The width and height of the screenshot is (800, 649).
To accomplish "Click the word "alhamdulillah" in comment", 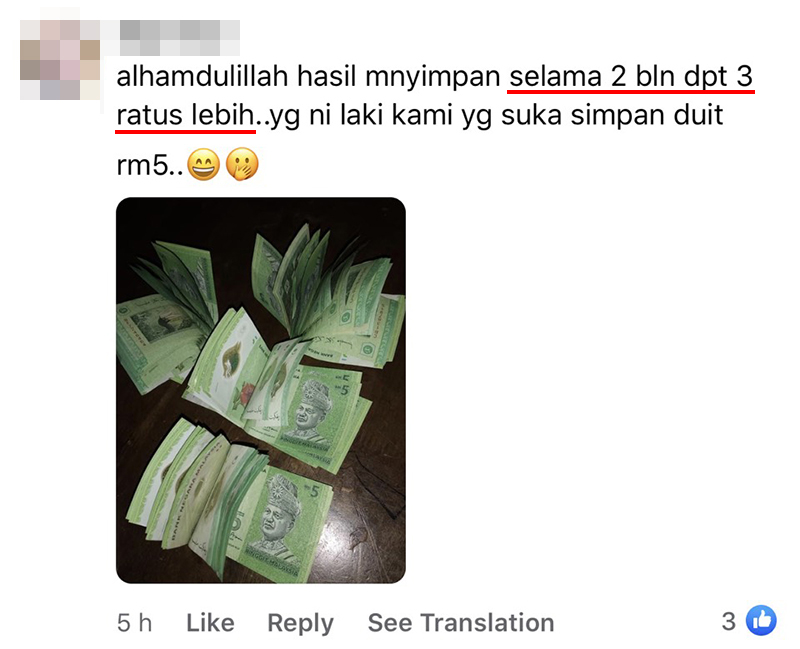I will pos(203,77).
